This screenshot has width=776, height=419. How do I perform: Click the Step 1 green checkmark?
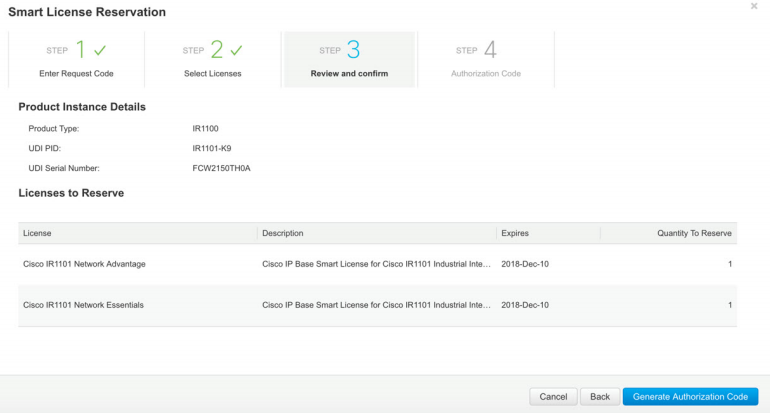pyautogui.click(x=100, y=50)
